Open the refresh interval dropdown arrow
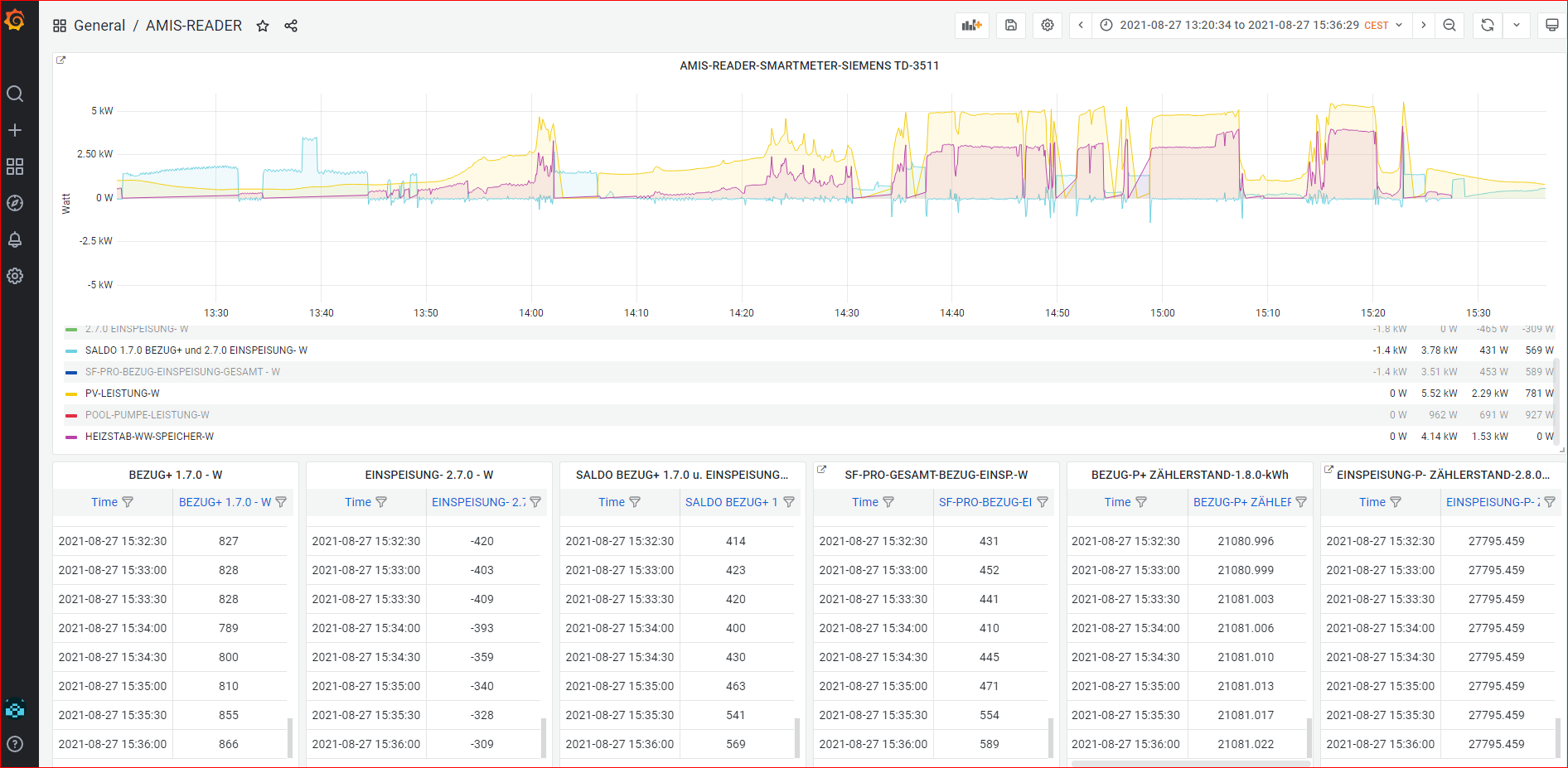1568x768 pixels. point(1517,25)
